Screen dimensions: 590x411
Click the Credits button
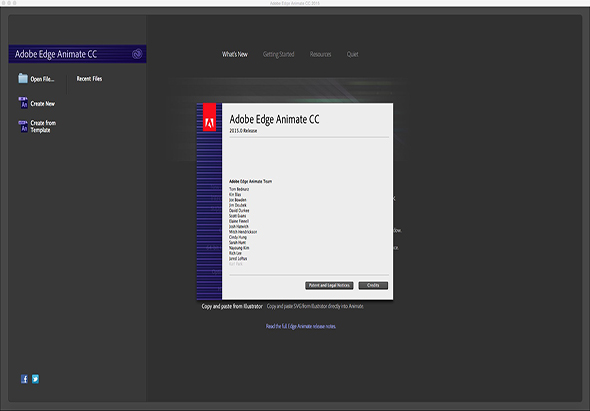tap(373, 285)
